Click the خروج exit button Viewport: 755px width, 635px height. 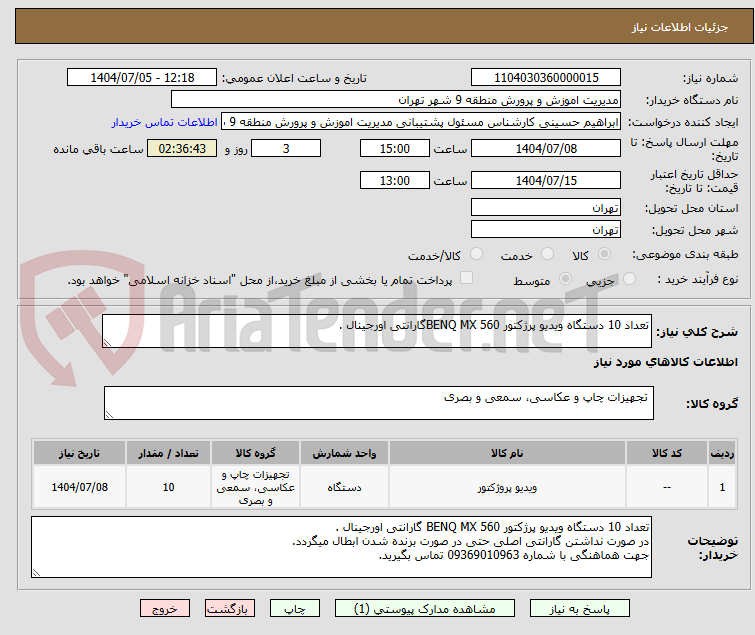[x=165, y=609]
